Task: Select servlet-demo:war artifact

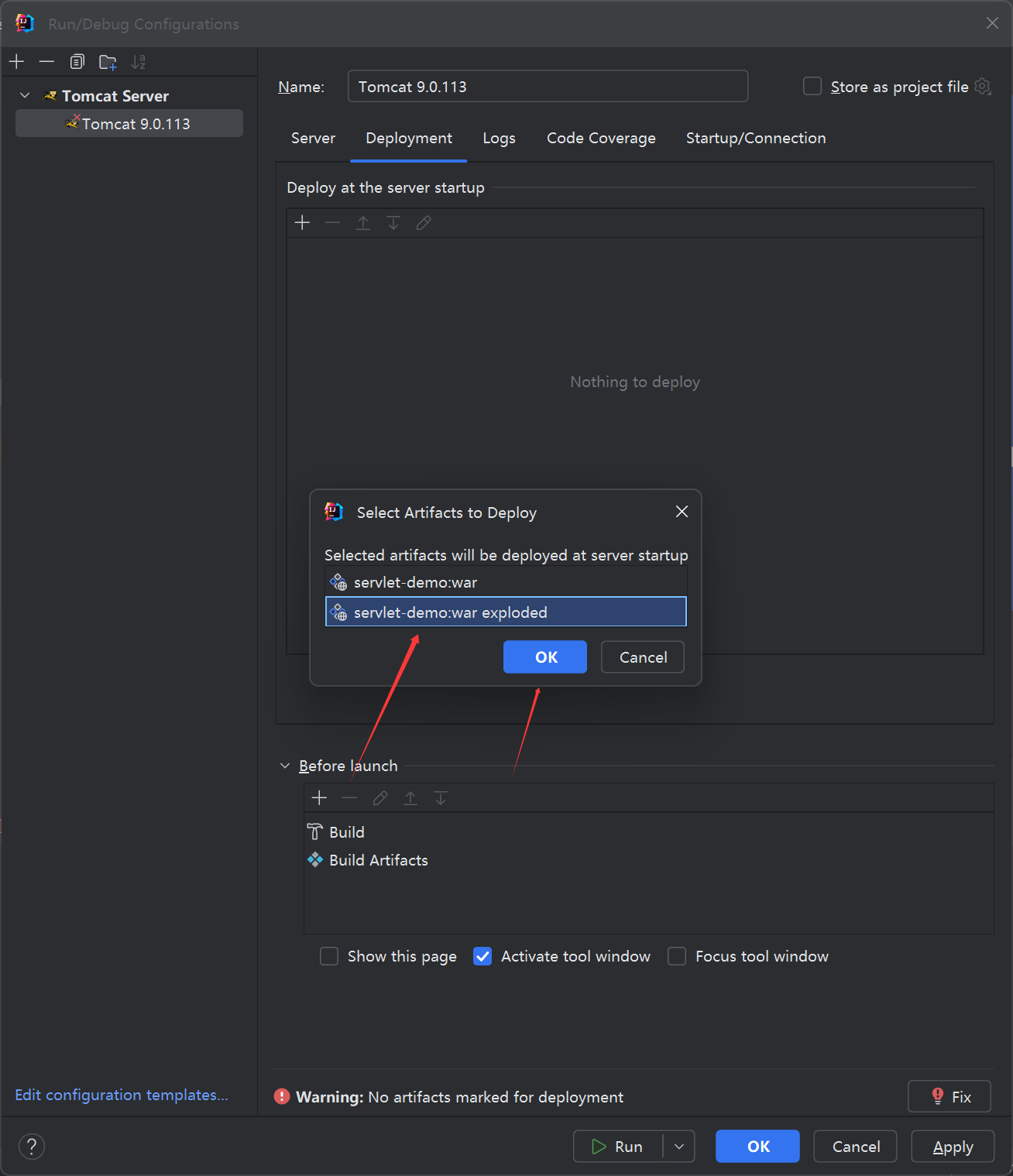Action: click(506, 582)
